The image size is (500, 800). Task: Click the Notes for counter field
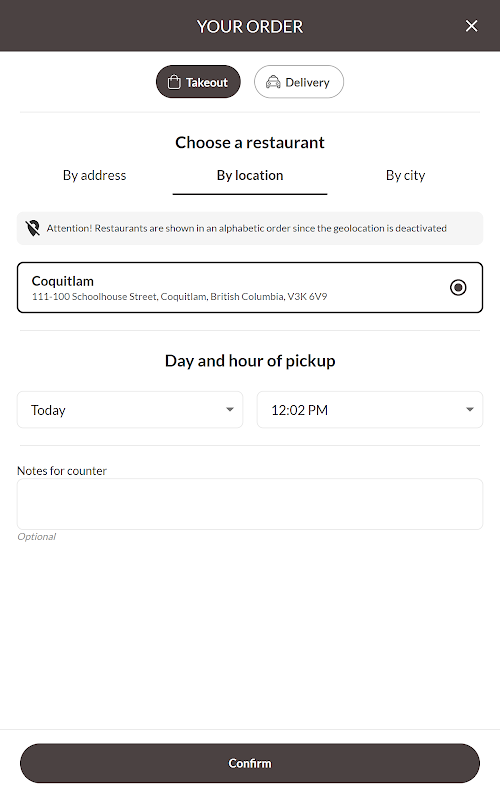pos(250,504)
